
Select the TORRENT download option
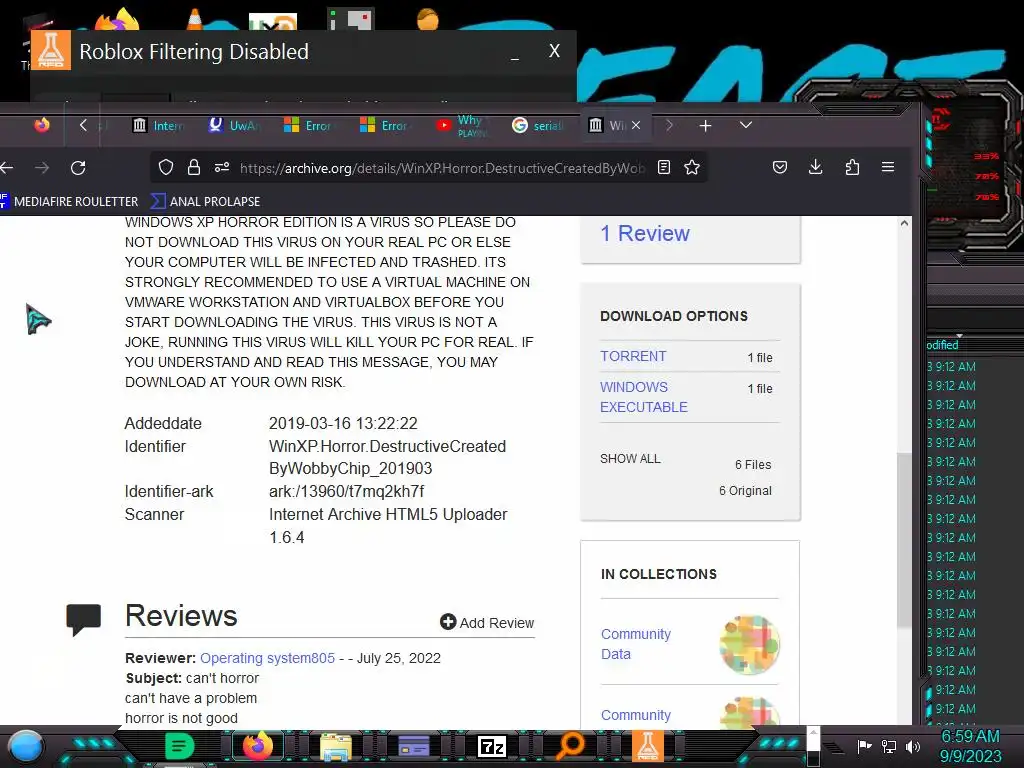(x=633, y=356)
